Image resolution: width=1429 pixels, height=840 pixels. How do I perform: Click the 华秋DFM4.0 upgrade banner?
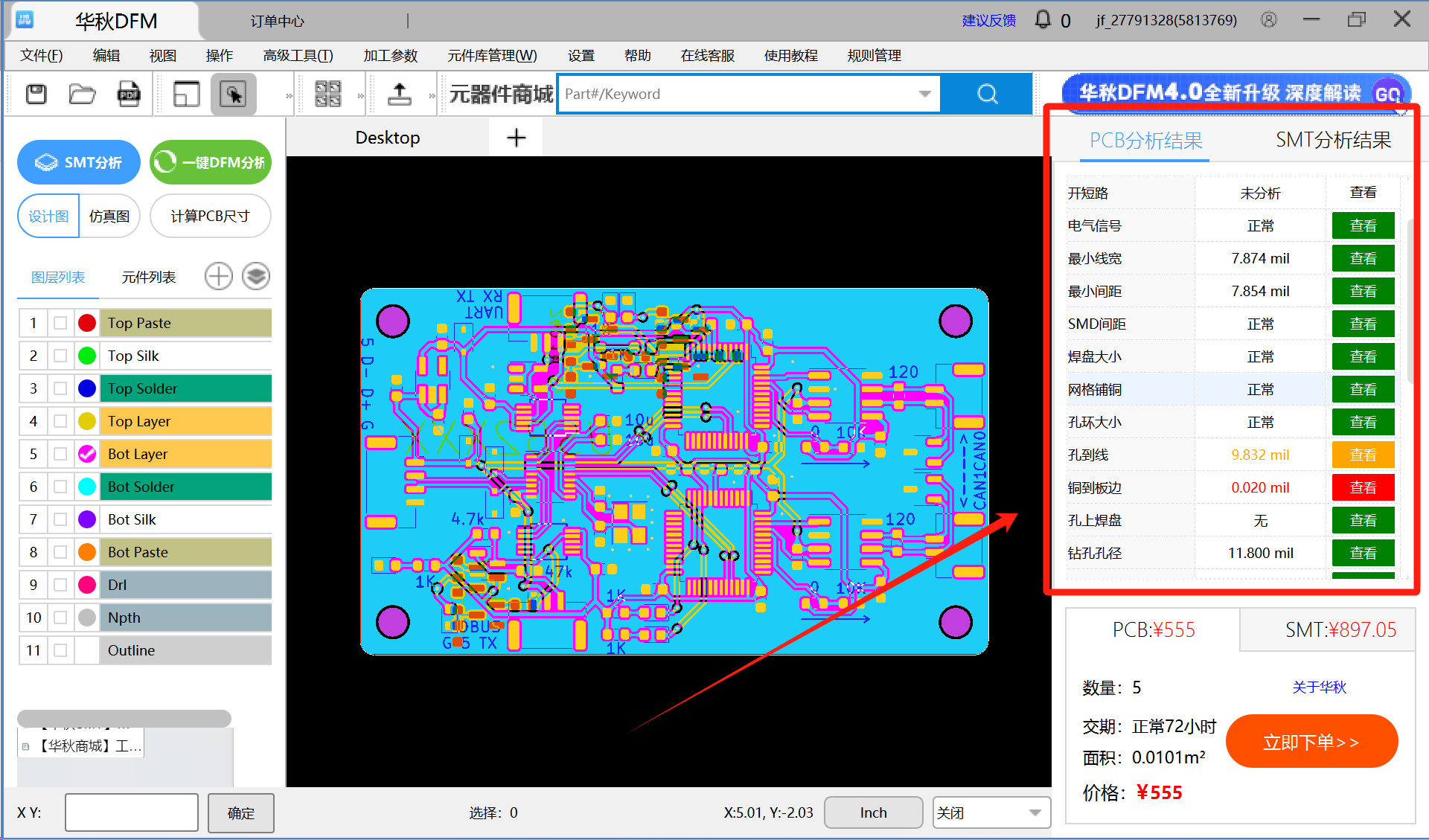[1236, 93]
